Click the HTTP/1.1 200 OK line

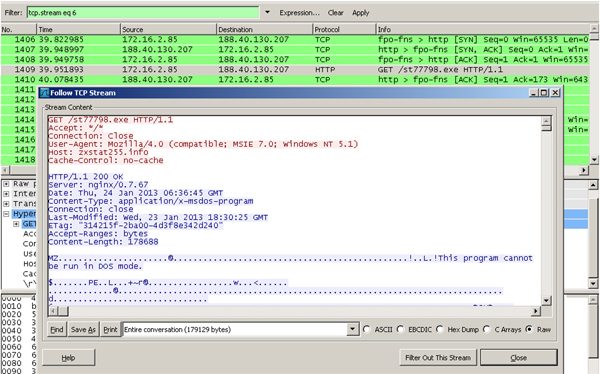[86, 177]
